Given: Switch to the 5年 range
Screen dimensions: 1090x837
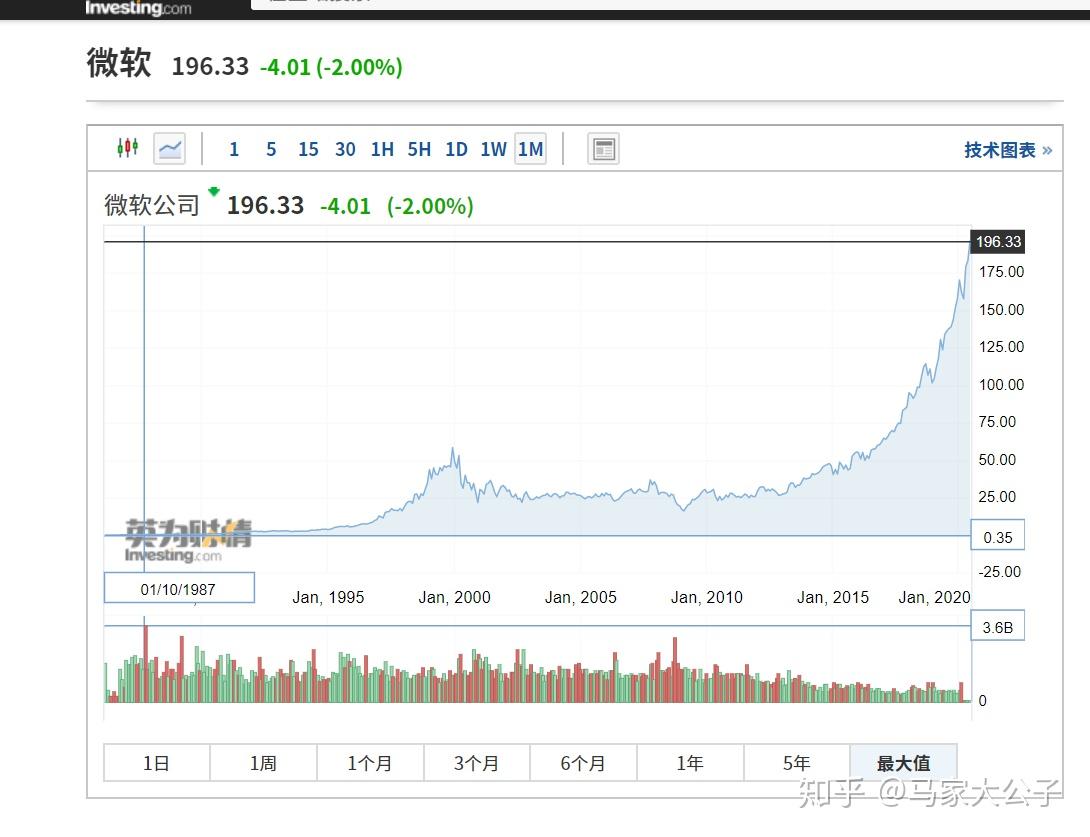Looking at the screenshot, I should [x=797, y=763].
